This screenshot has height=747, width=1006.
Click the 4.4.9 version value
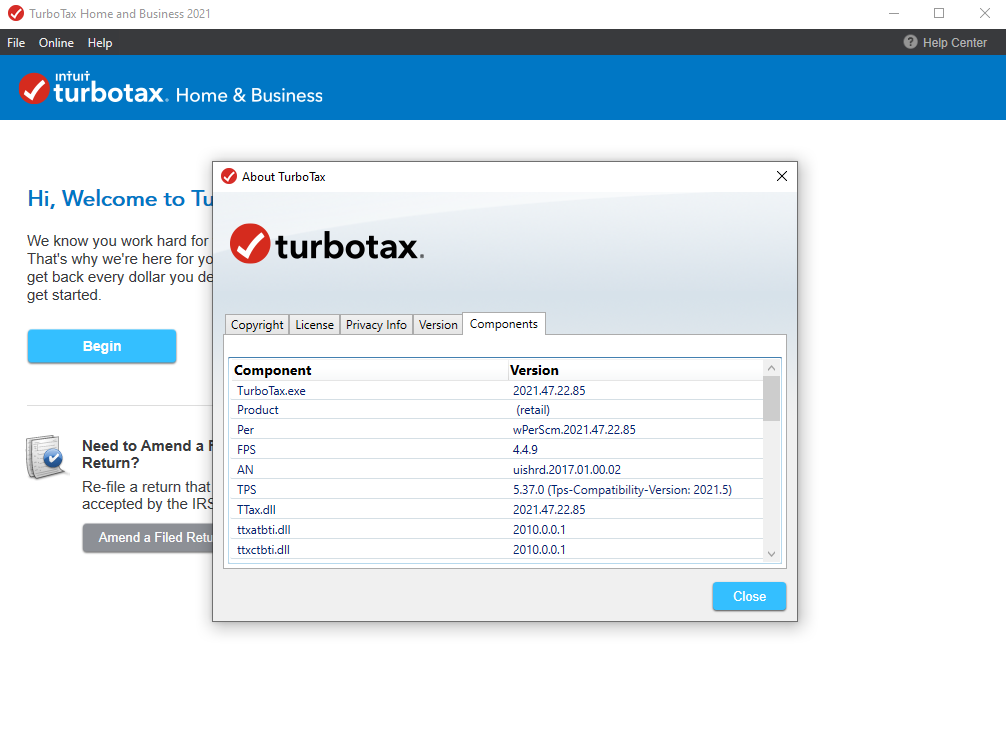coord(525,450)
